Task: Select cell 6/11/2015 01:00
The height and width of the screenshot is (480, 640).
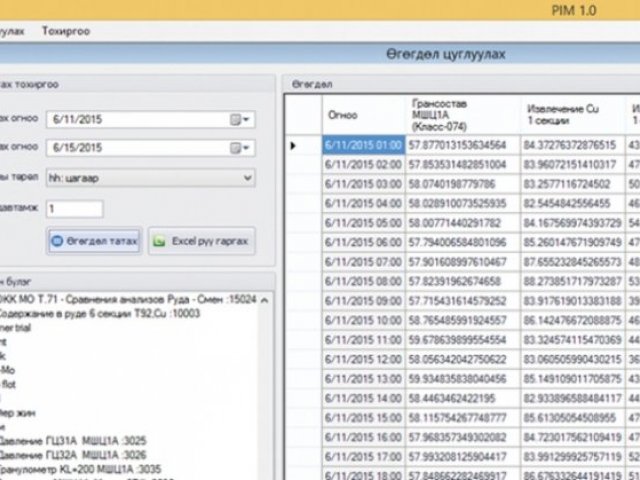Action: (x=364, y=145)
